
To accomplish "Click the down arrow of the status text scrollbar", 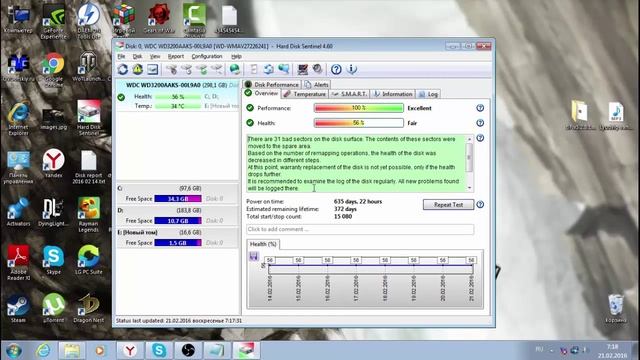I will [469, 188].
